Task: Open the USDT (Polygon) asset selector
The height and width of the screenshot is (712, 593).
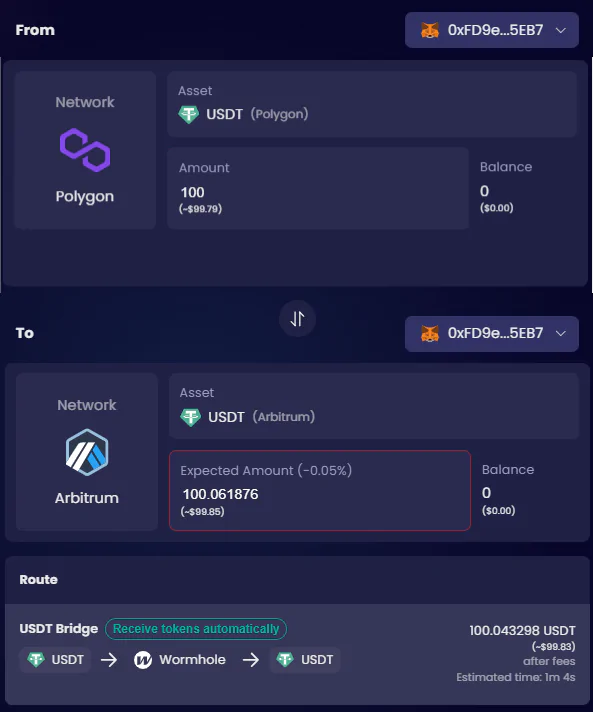Action: point(372,104)
